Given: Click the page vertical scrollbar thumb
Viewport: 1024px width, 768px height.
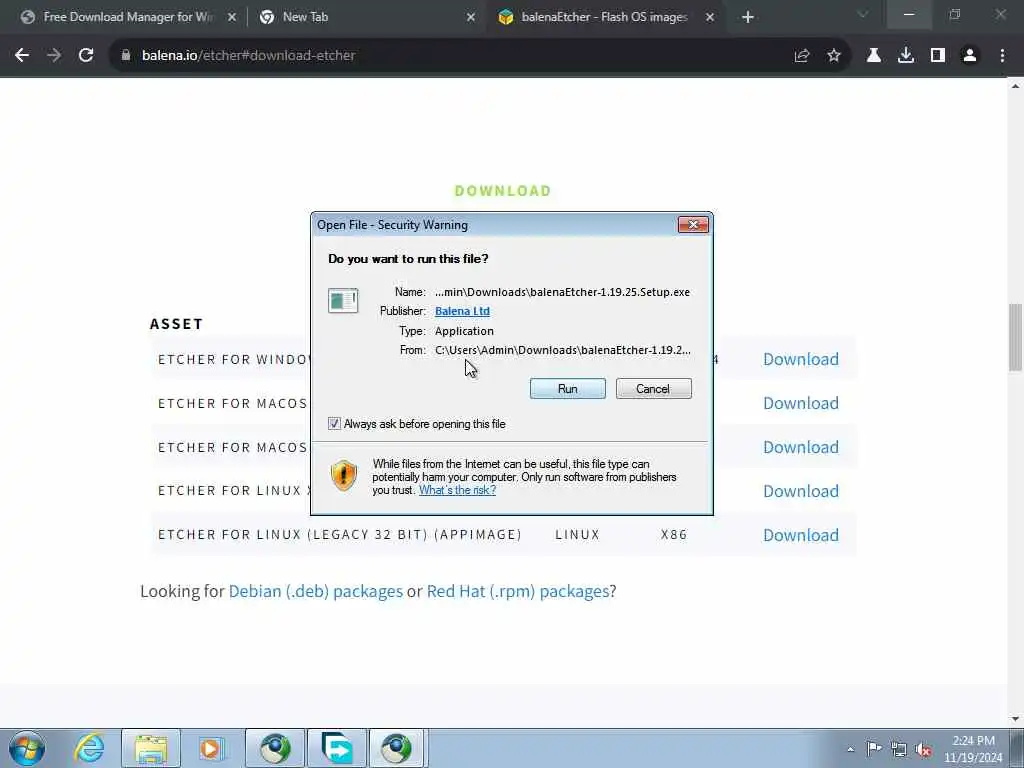Looking at the screenshot, I should 1015,336.
